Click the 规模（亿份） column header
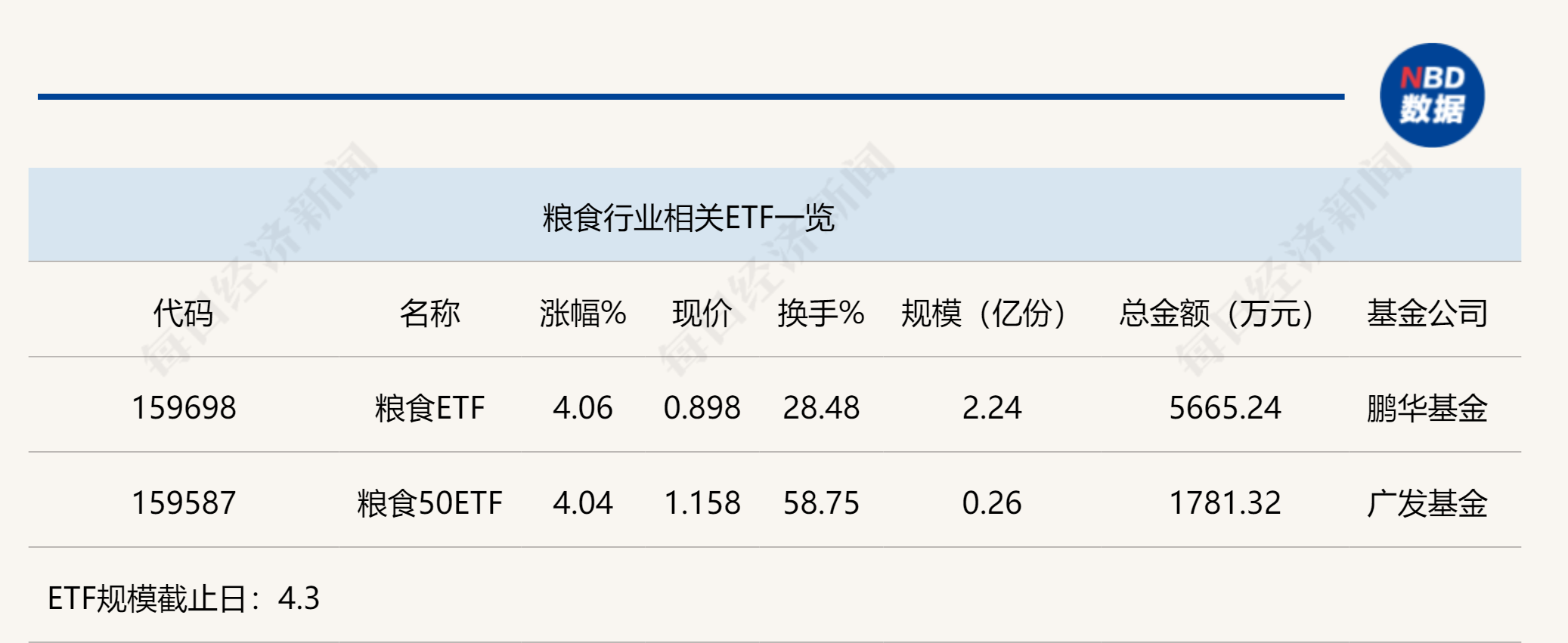Viewport: 1568px width, 643px height. pyautogui.click(x=984, y=313)
